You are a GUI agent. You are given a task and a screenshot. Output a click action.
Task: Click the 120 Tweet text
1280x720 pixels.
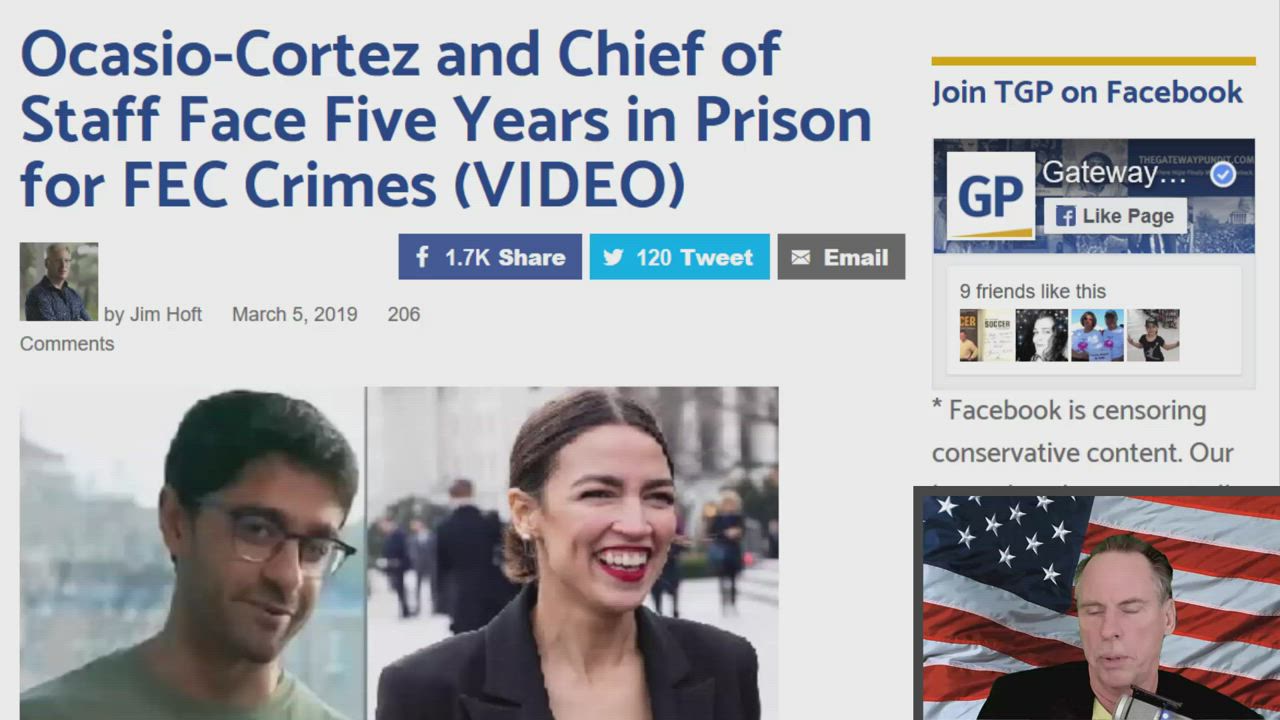point(694,258)
